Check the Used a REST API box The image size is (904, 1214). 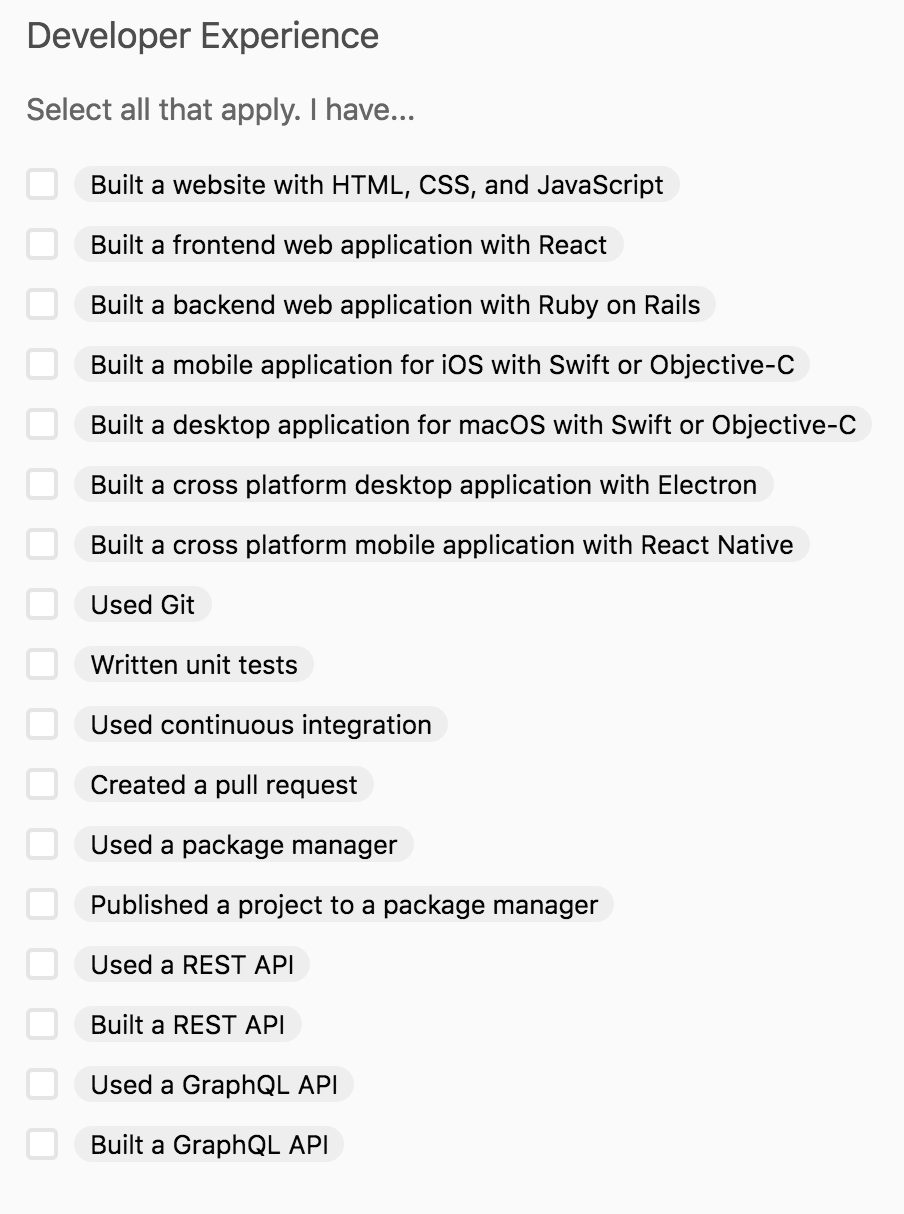[x=42, y=965]
